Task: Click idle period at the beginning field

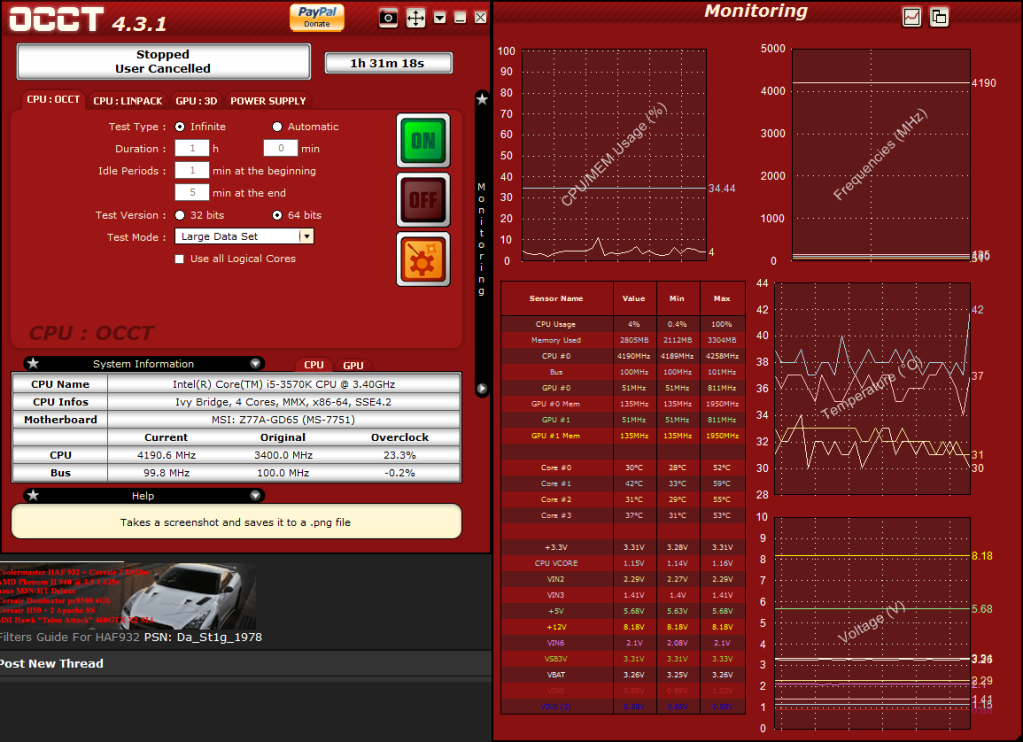Action: coord(192,171)
